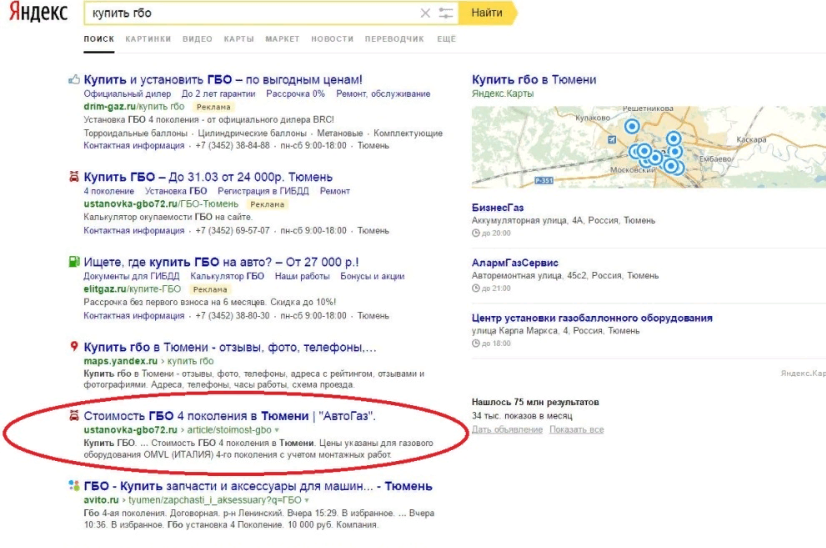The image size is (826, 548).
Task: Open the Маркет tab
Action: pos(282,39)
